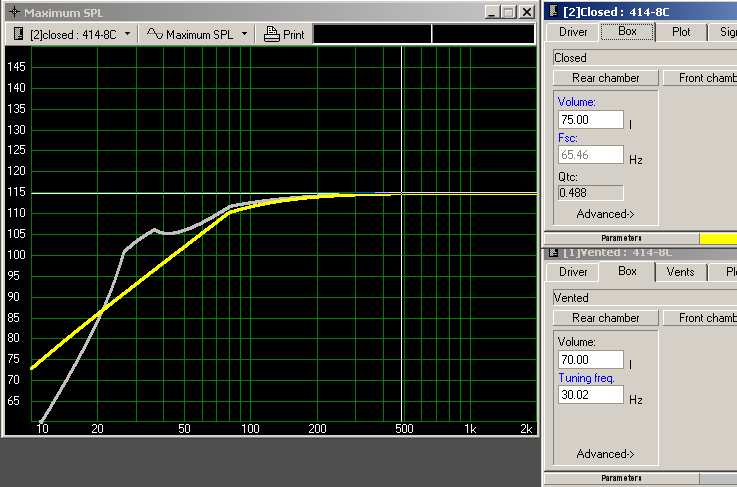The width and height of the screenshot is (737, 487).
Task: Select Box tab in Closed window
Action: [627, 31]
